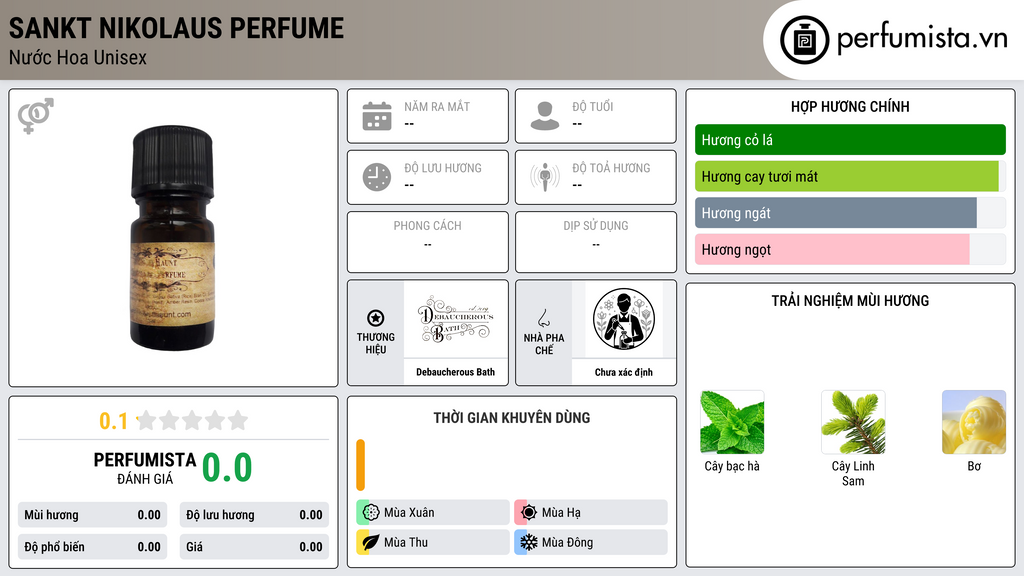Click the Giá 0.00 score row
This screenshot has height=576, width=1024.
(254, 547)
